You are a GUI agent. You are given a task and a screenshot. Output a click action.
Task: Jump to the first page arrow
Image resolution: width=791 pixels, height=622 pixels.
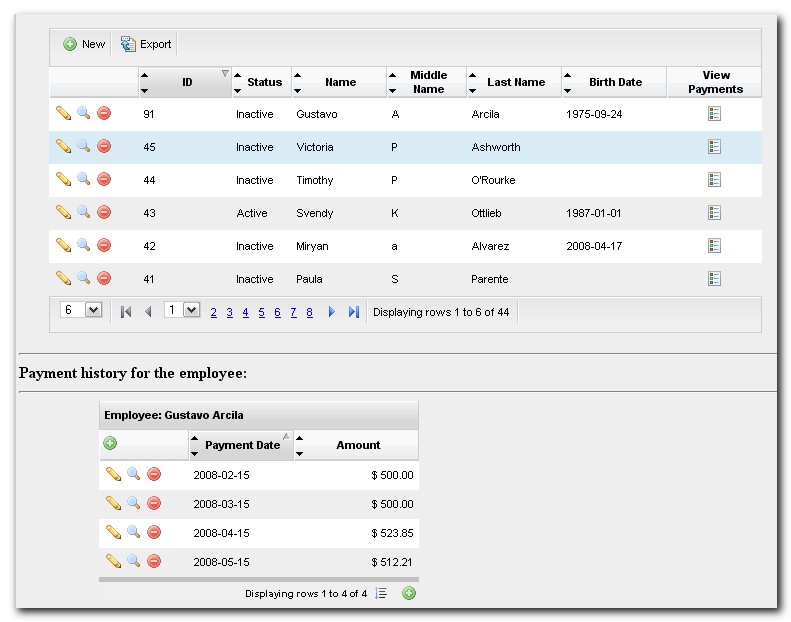(126, 312)
